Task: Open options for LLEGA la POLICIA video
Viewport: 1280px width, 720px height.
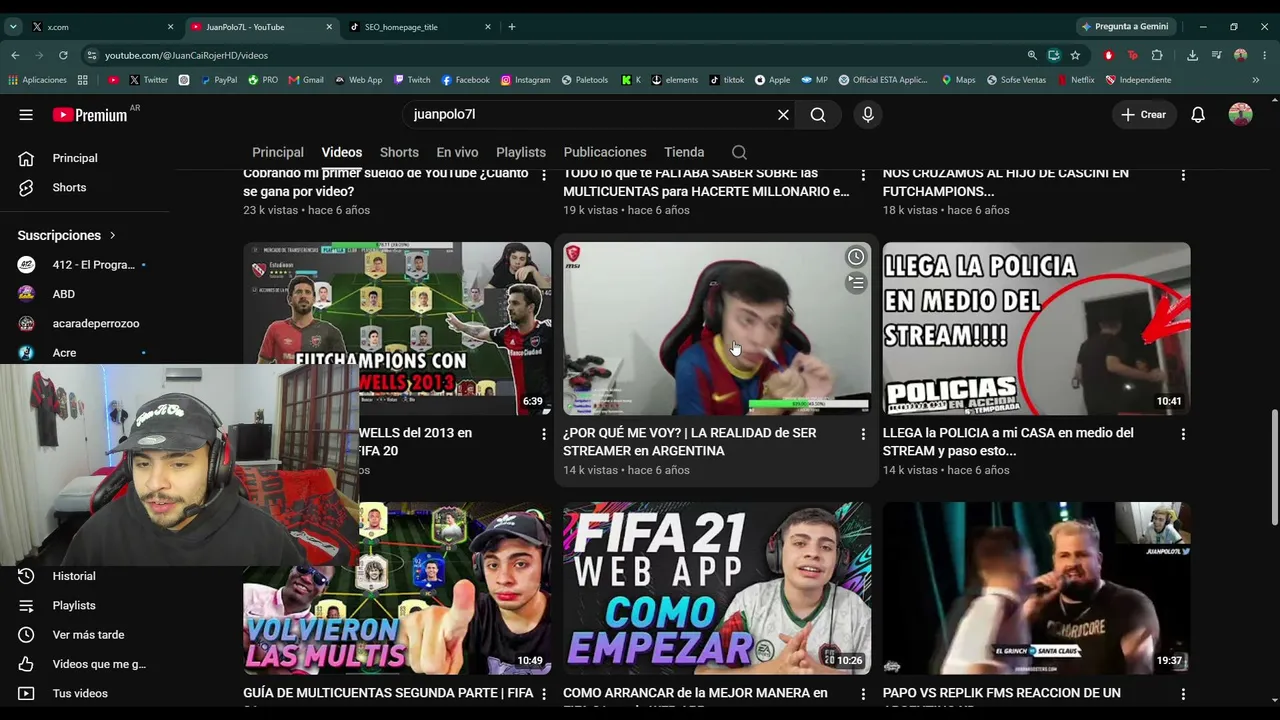Action: pos(1183,434)
